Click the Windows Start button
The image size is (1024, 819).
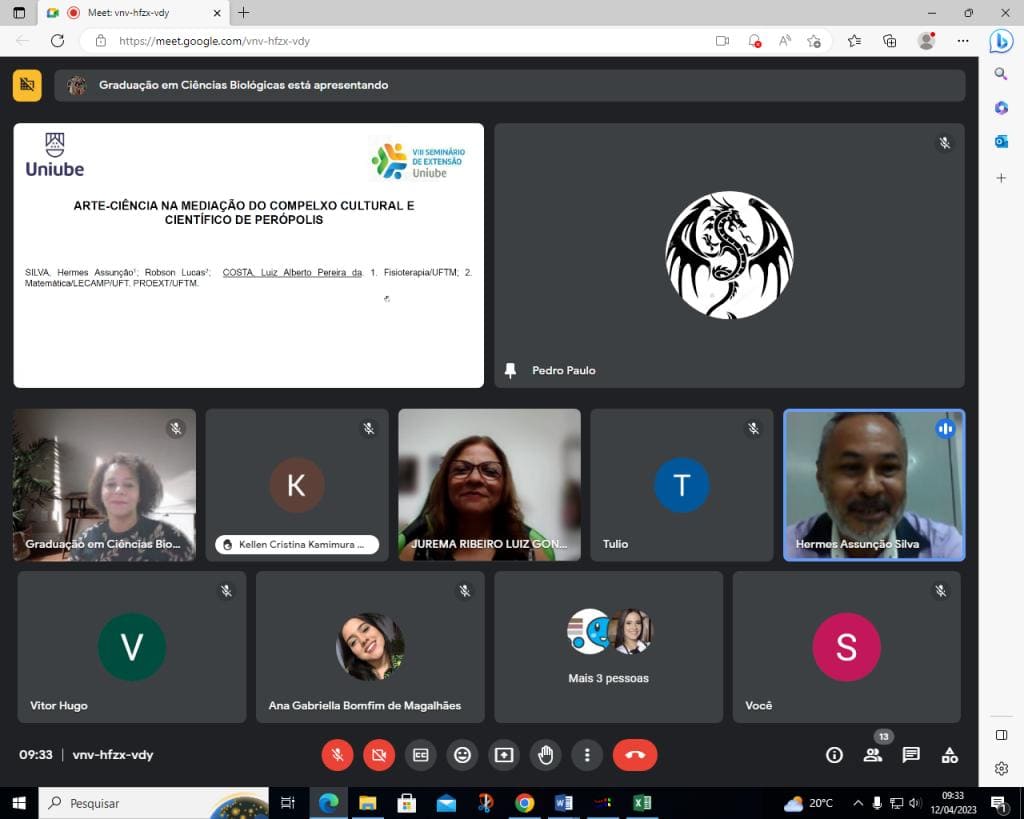tap(19, 803)
